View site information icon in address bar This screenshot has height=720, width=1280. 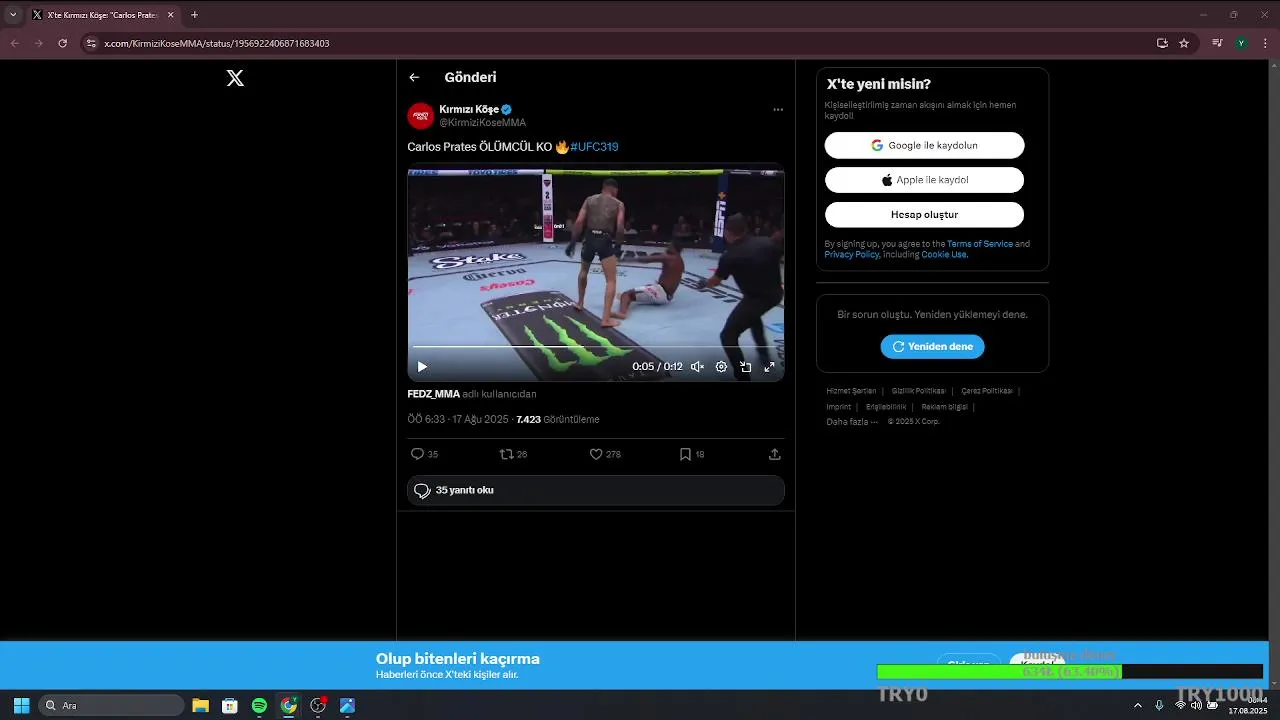91,44
